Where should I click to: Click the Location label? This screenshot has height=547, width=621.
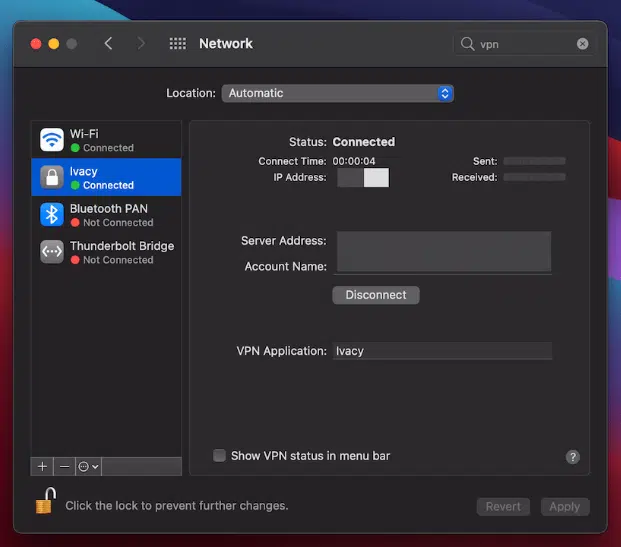coord(191,93)
